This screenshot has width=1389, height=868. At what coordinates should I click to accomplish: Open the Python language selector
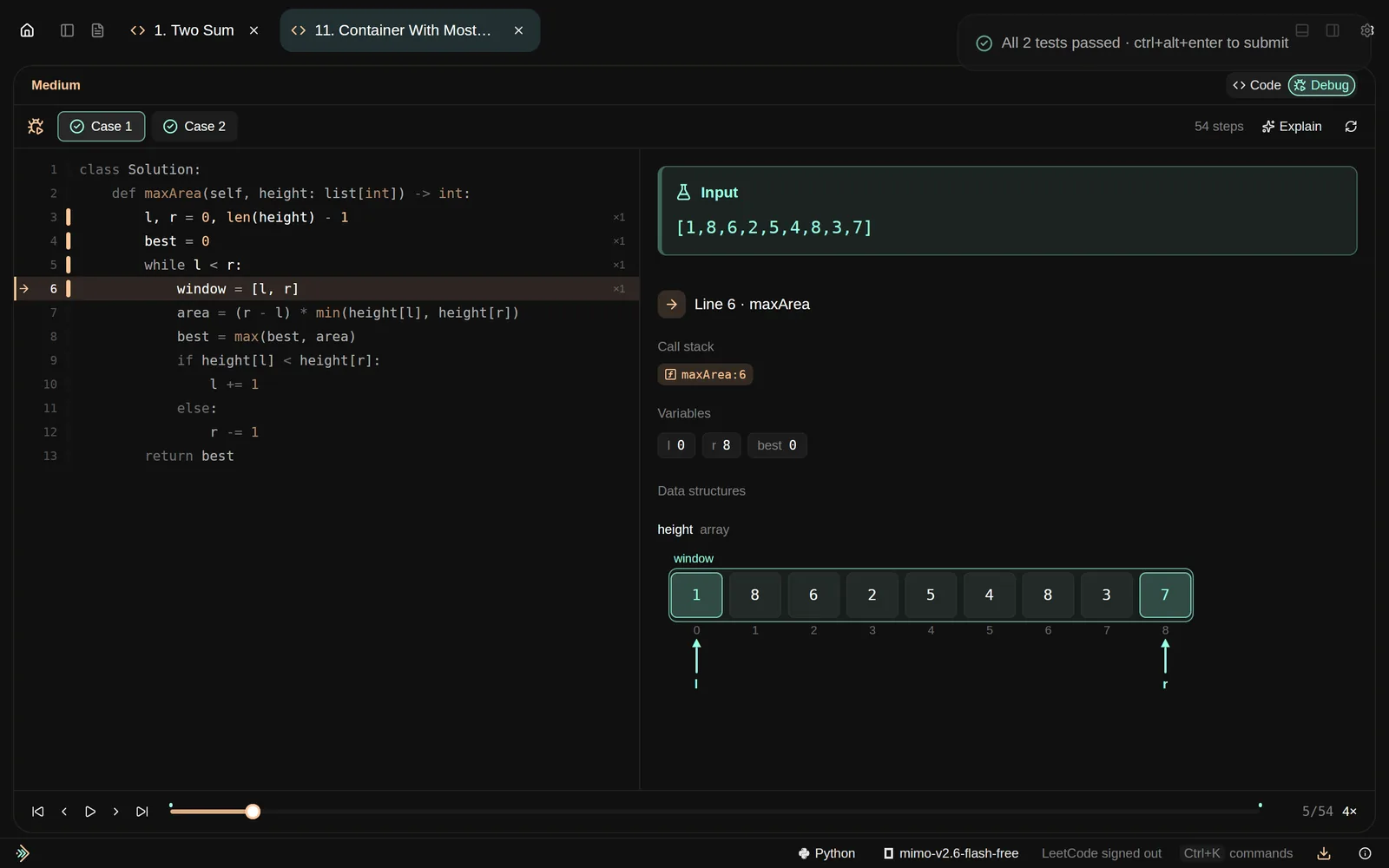826,853
